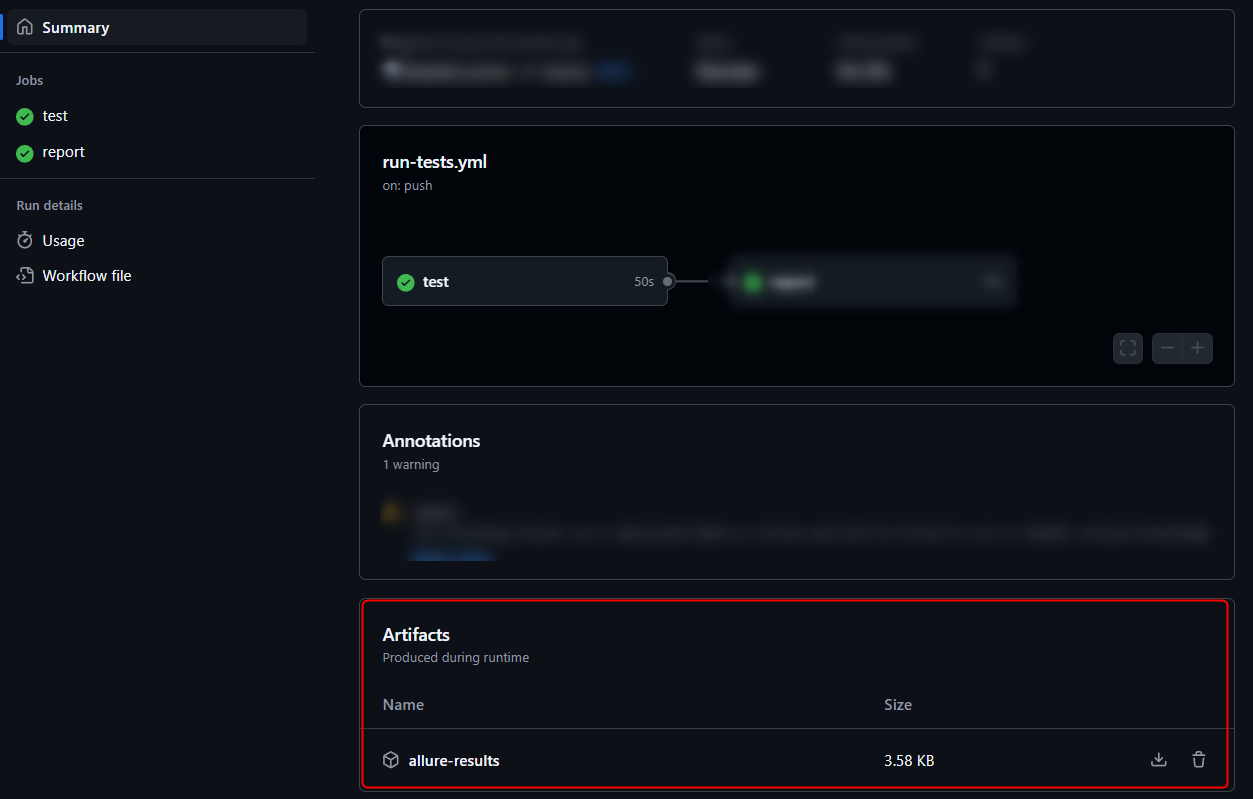
Task: Select the report job label in sidebar
Action: [63, 153]
